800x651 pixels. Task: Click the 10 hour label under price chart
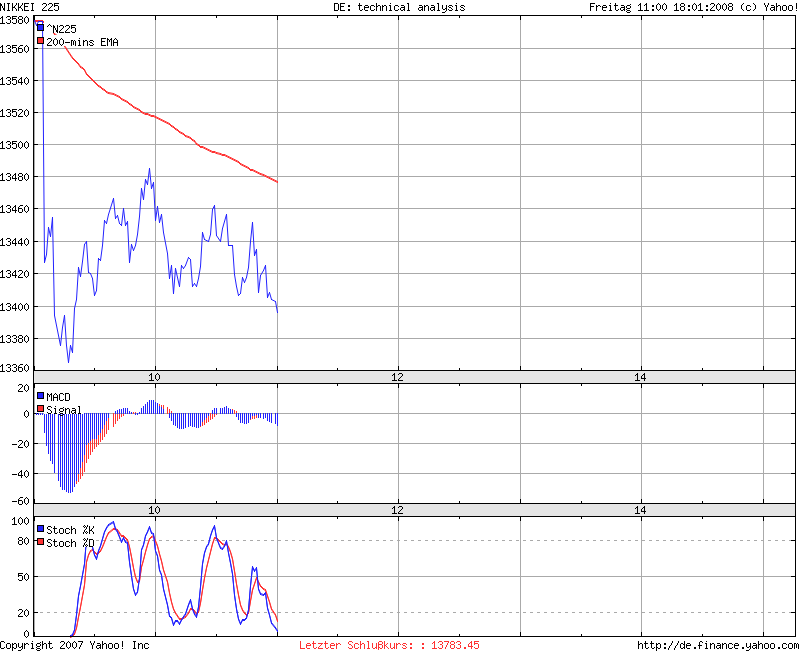click(154, 378)
